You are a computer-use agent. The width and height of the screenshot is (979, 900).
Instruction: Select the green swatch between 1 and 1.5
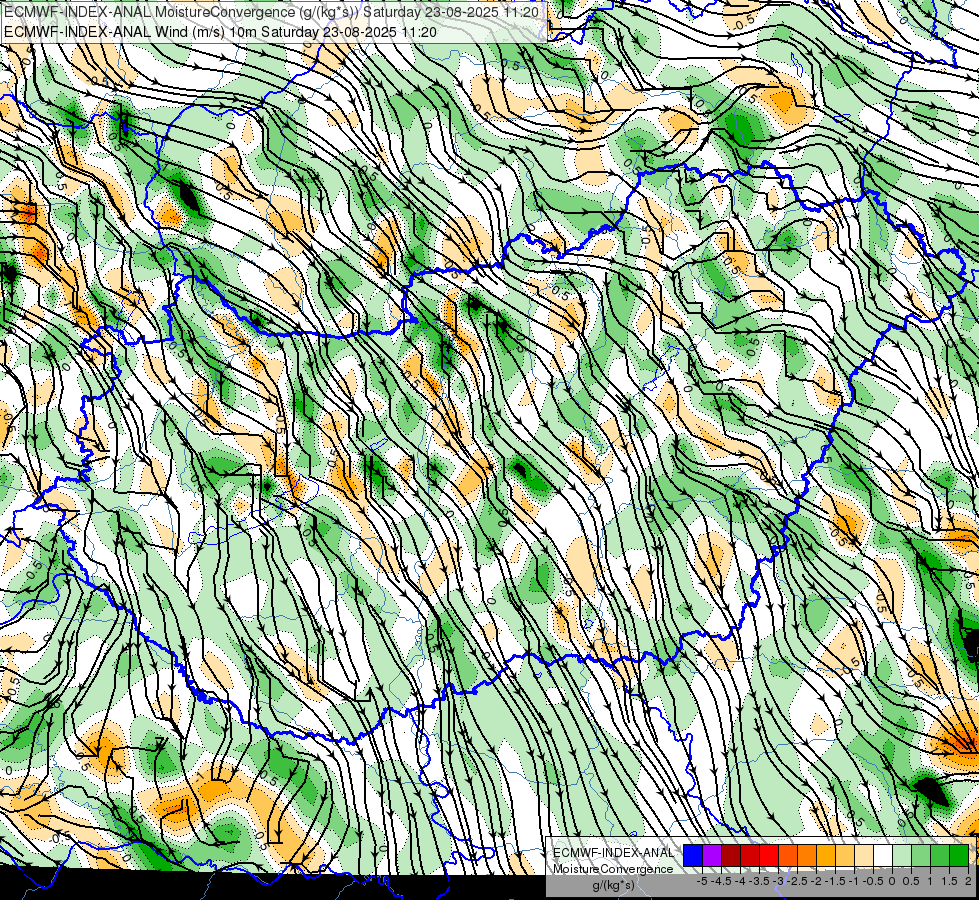point(940,855)
